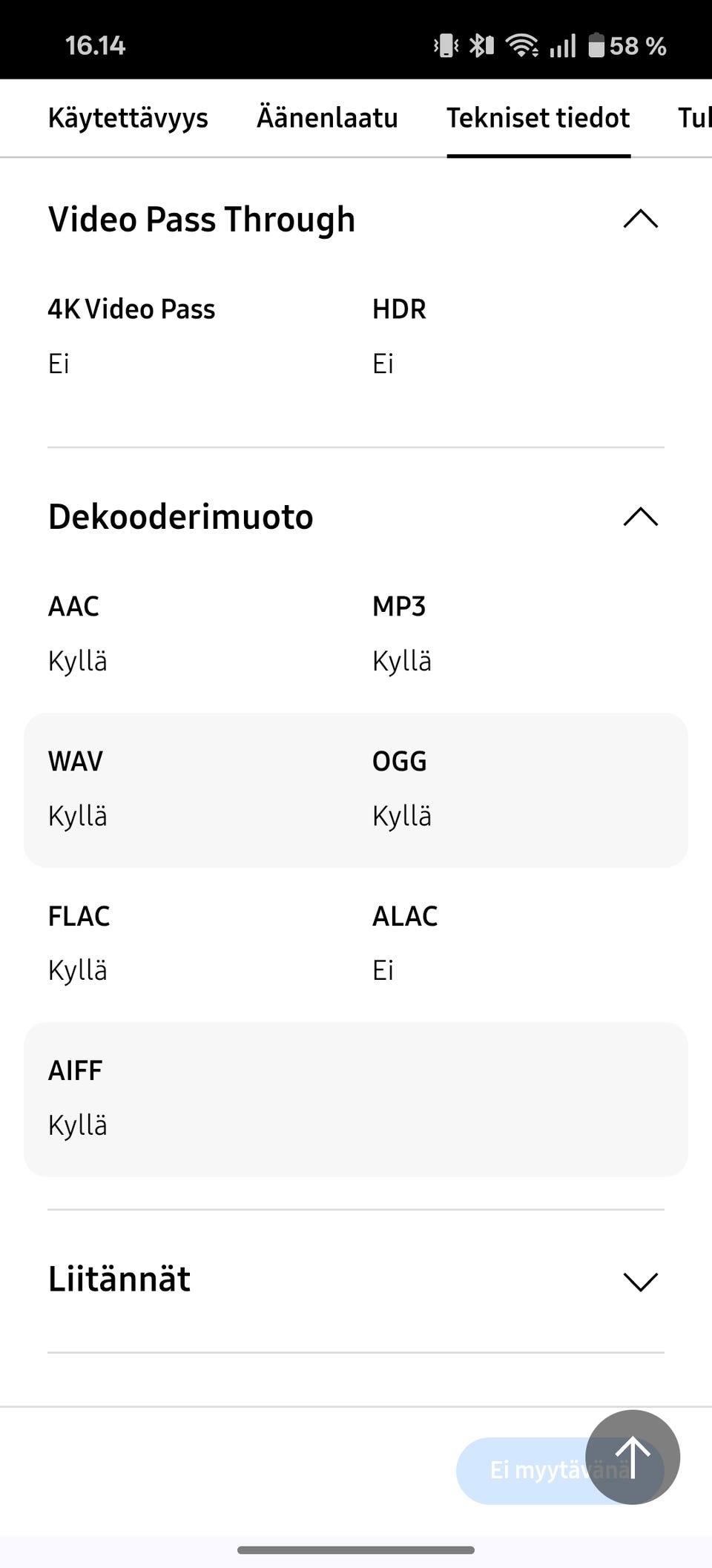Open the Äänenlaatu tab

(327, 118)
